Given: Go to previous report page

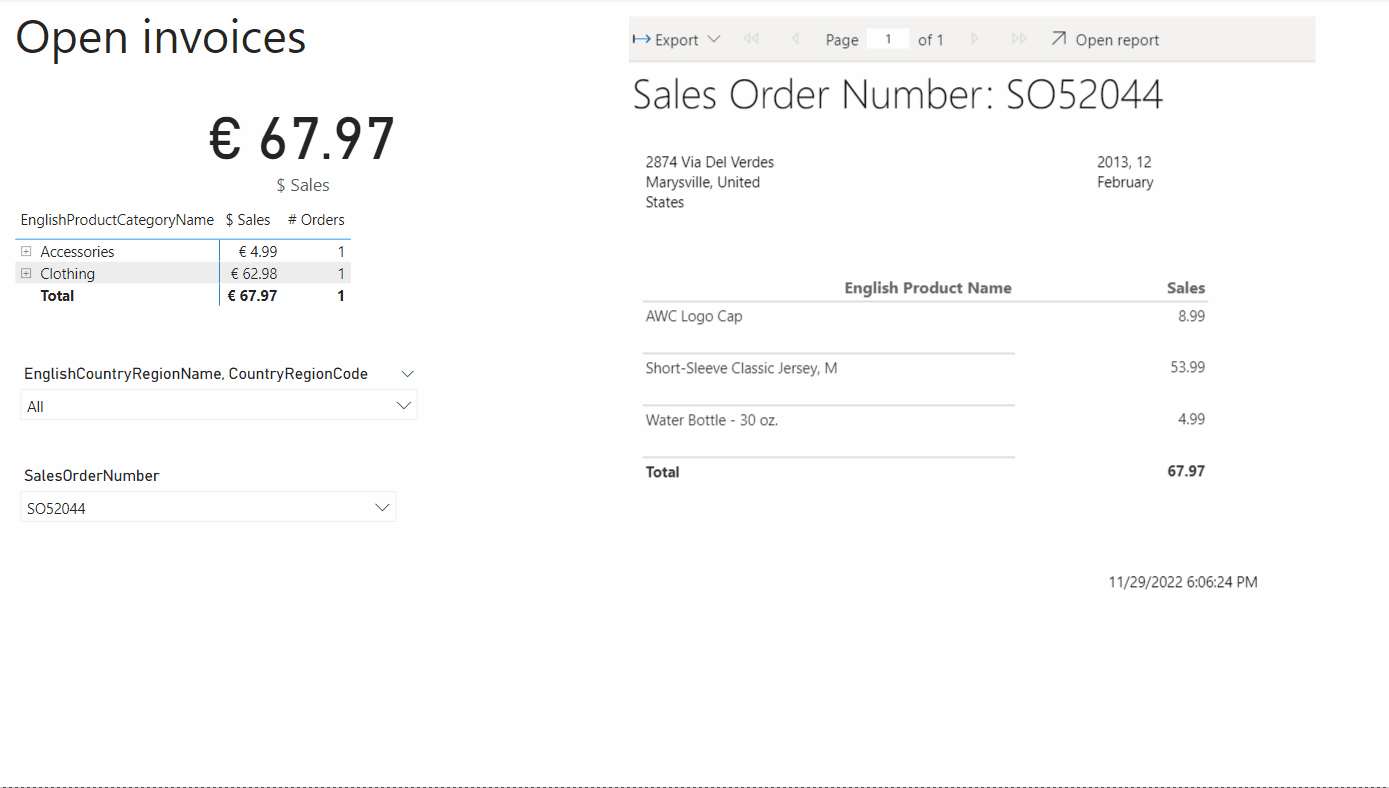Looking at the screenshot, I should click(x=796, y=39).
